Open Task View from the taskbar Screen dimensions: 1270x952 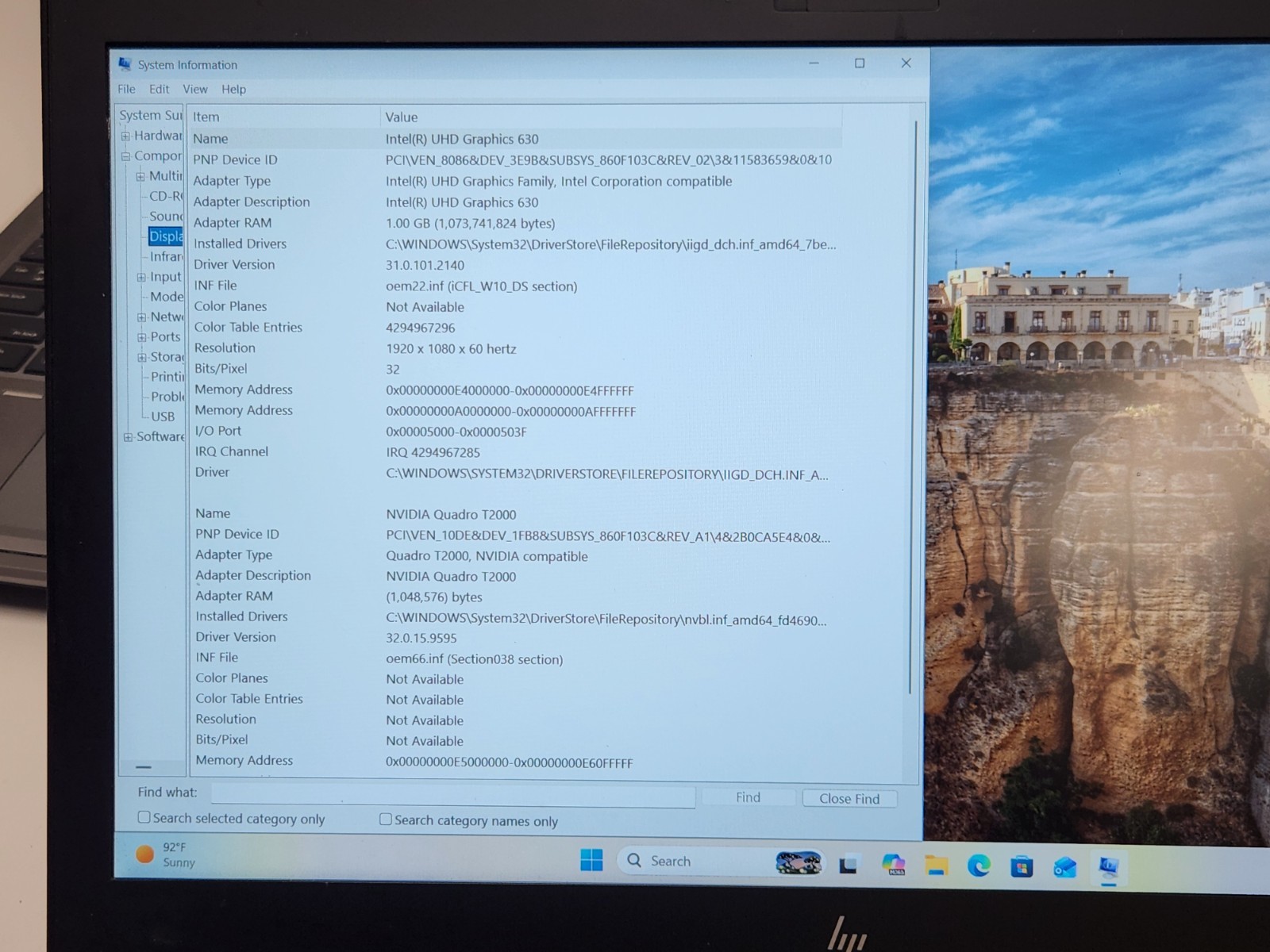pos(849,864)
